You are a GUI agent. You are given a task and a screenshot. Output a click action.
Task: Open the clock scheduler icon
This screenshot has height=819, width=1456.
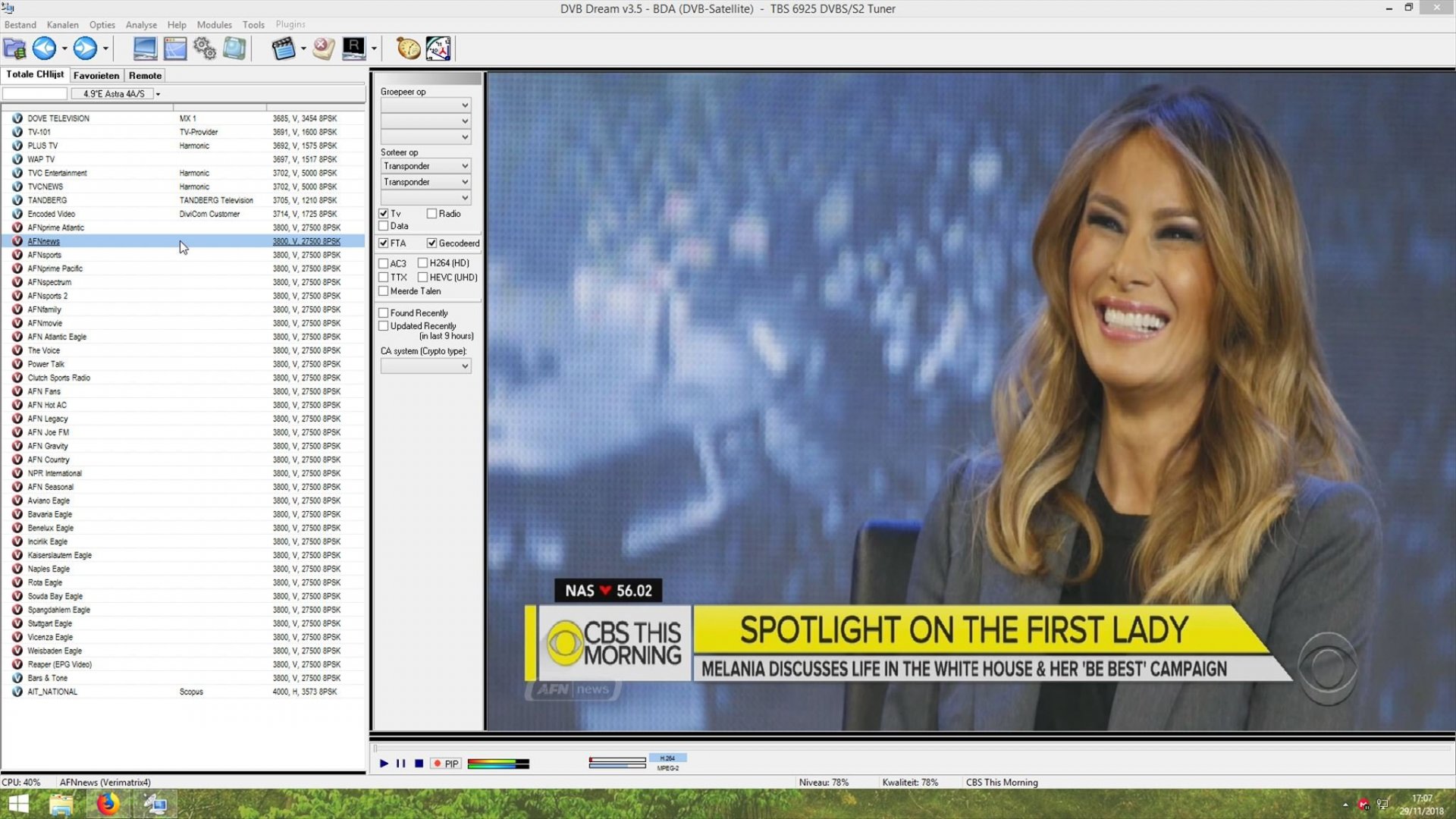438,49
